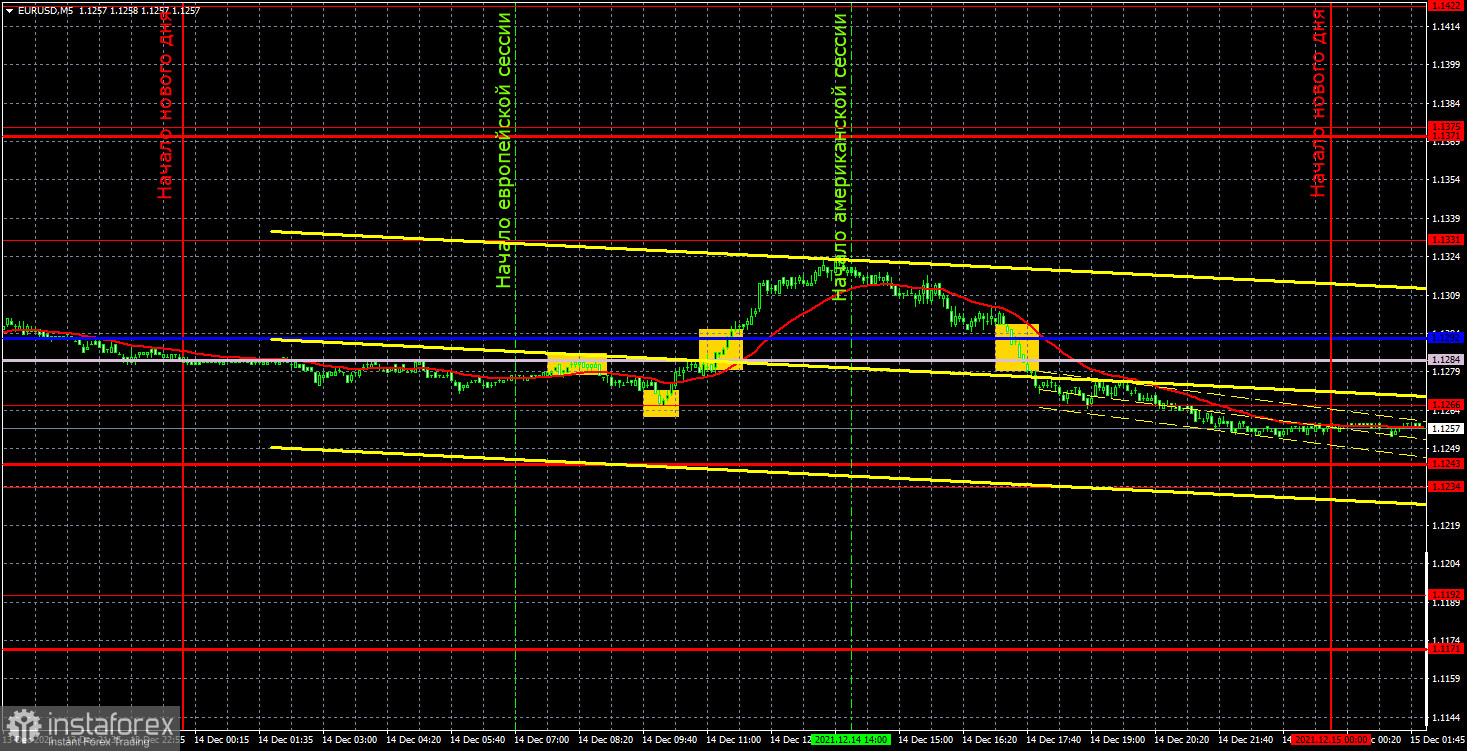Viewport: 1467px width, 751px height.
Task: Select the 1.1284 gray line price label
Action: click(1445, 359)
